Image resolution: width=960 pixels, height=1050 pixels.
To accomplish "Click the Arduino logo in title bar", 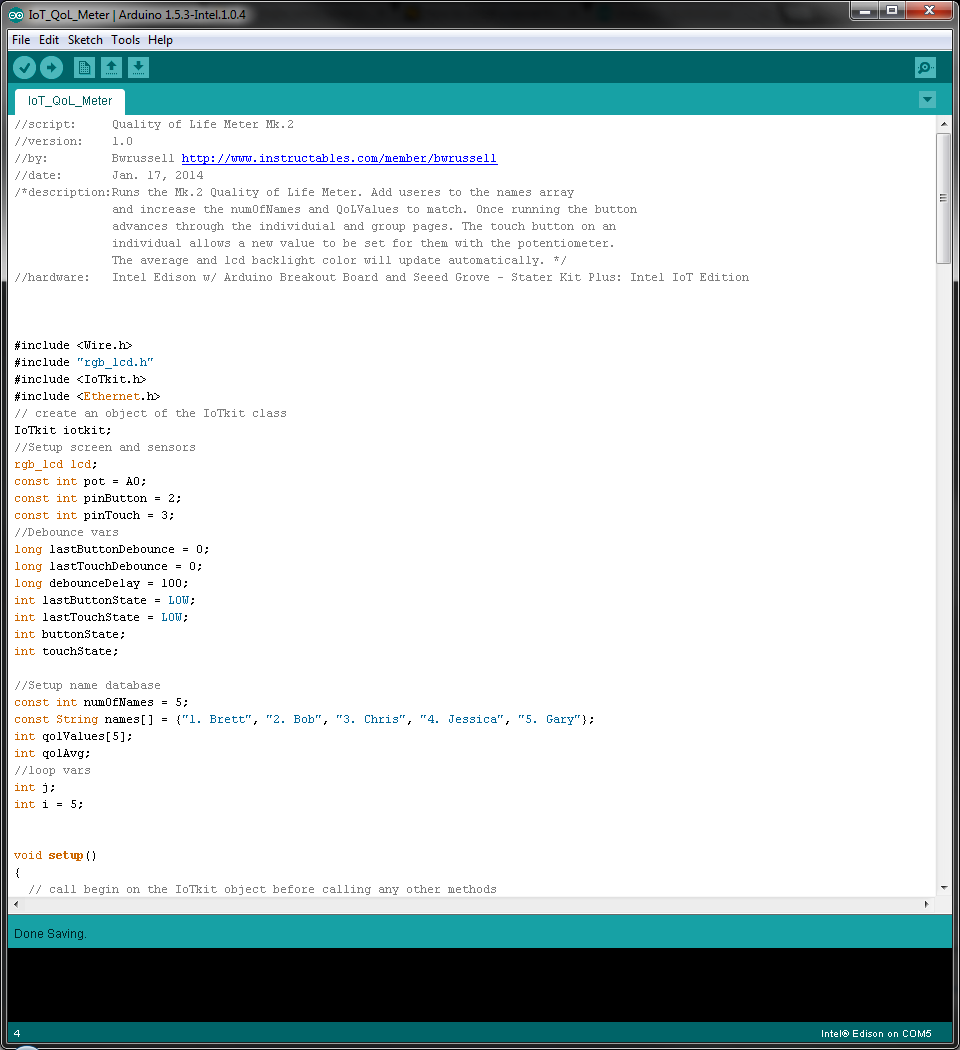I will 15,15.
